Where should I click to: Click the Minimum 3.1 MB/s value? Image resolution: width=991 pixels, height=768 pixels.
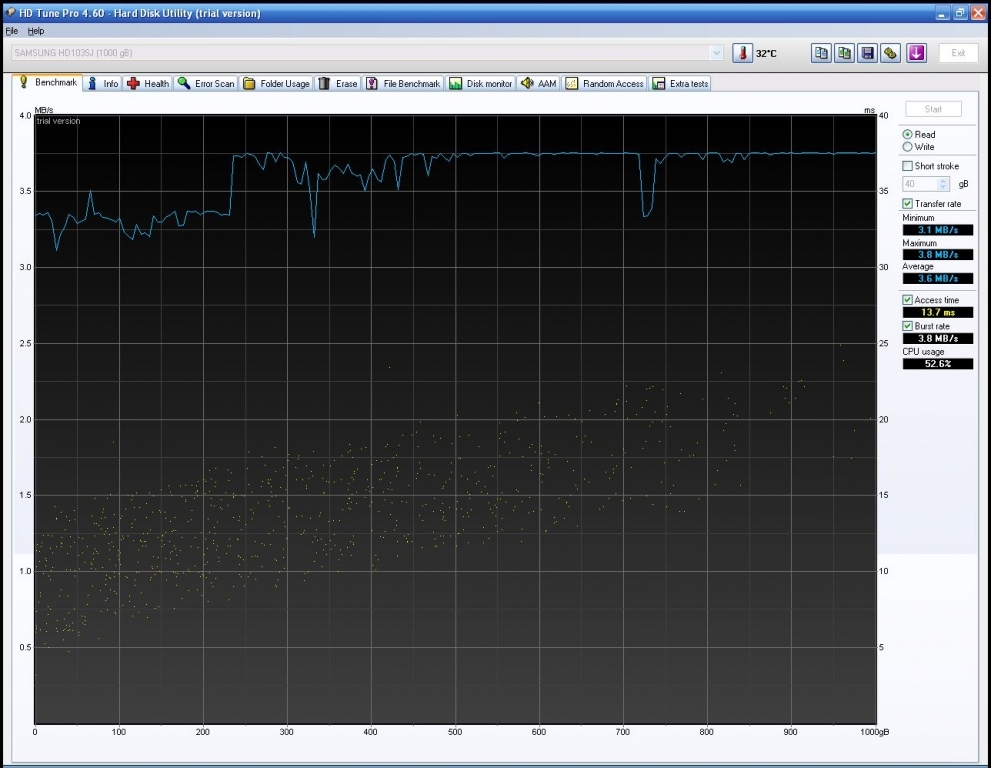coord(938,230)
